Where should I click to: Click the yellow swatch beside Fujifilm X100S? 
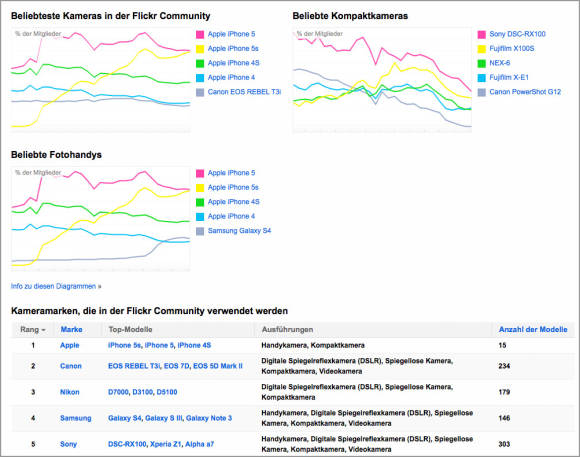coord(482,49)
